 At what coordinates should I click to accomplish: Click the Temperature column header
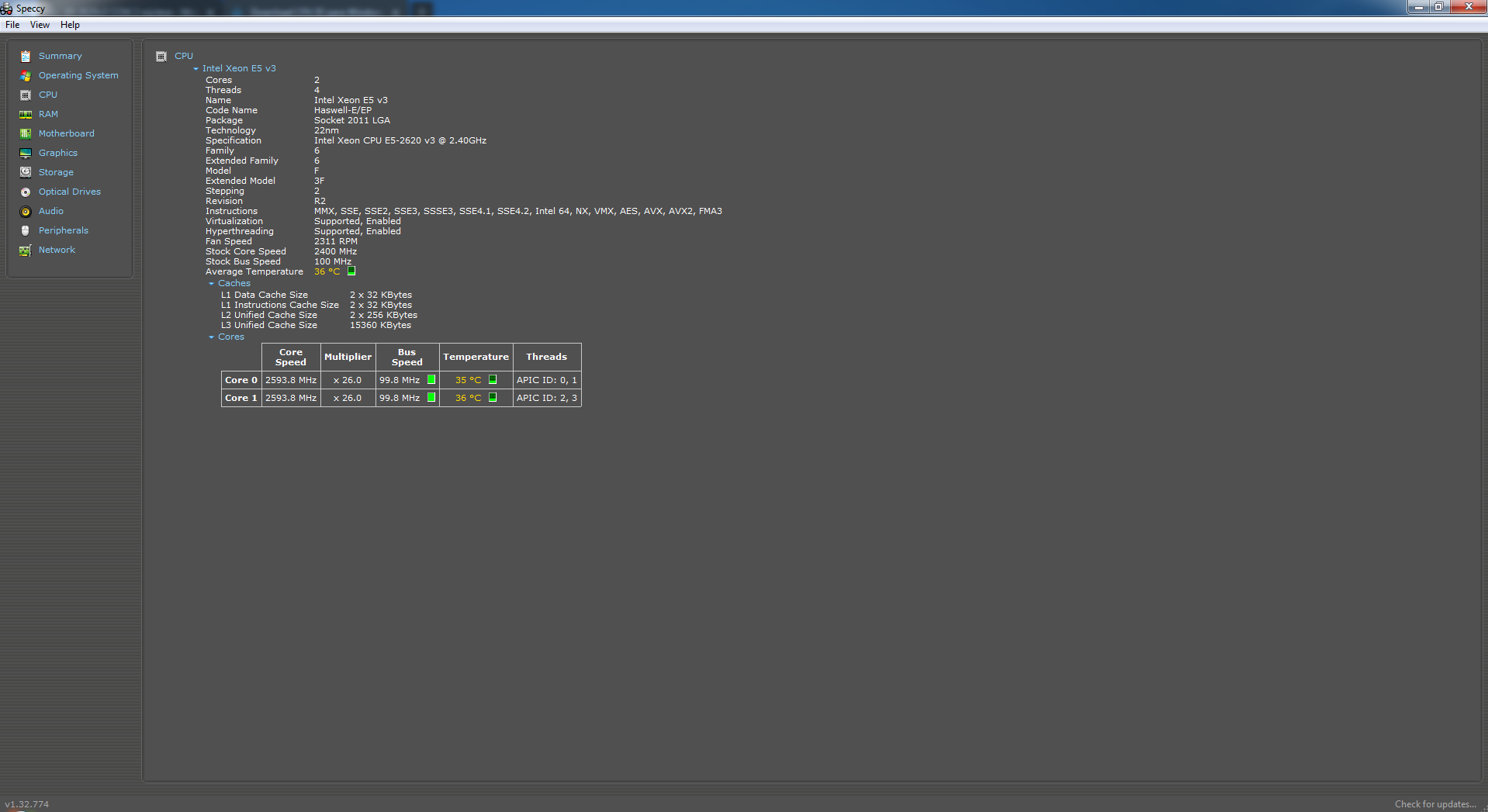click(x=476, y=357)
